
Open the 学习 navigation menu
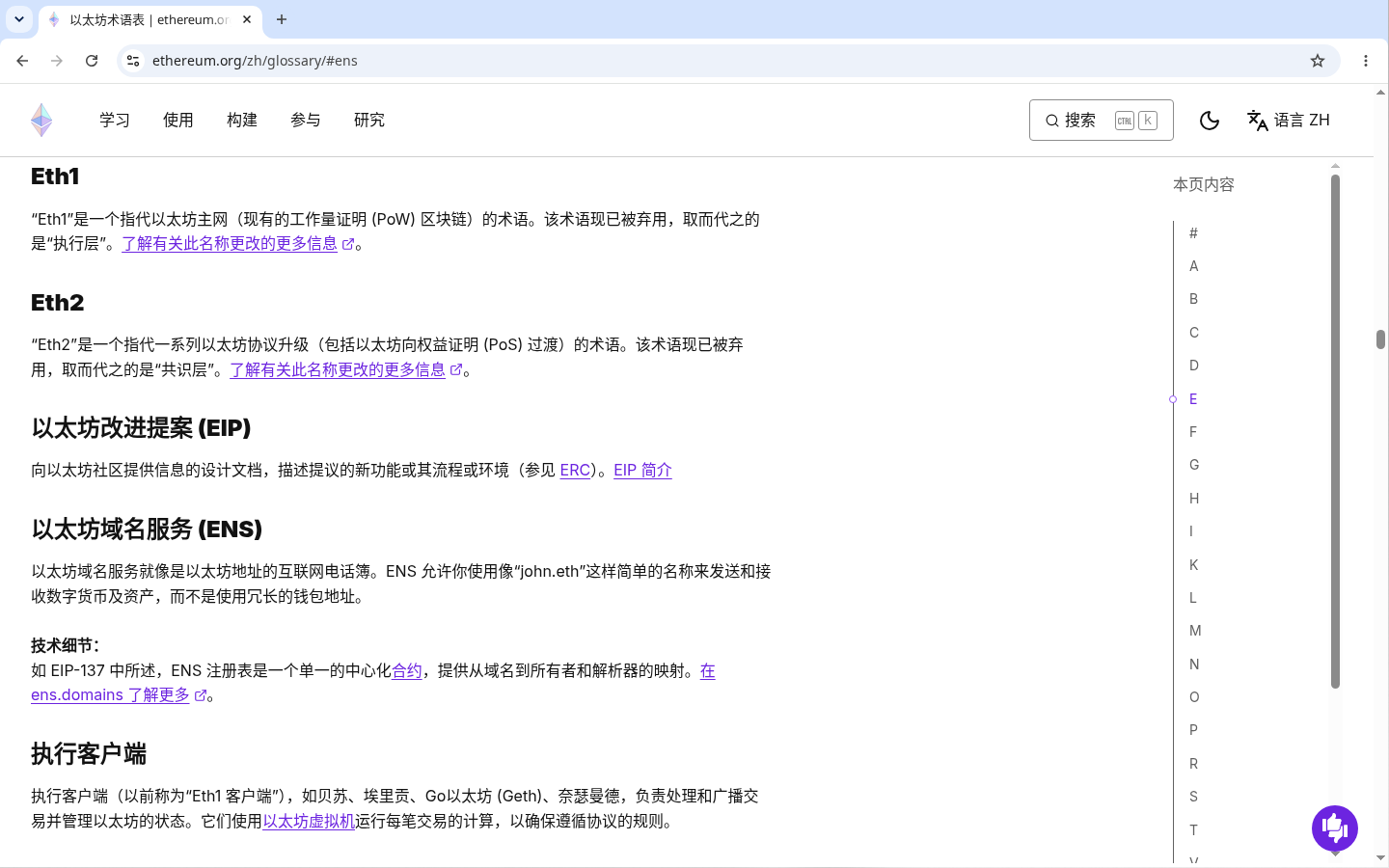(x=115, y=120)
